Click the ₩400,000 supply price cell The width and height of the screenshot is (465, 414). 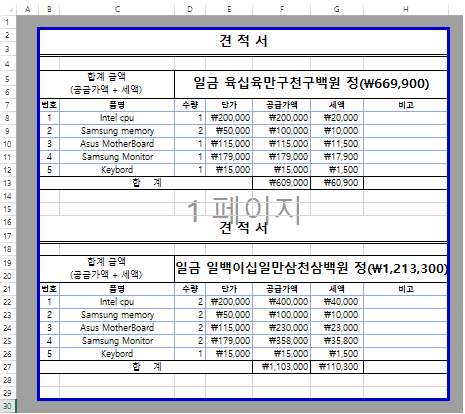(x=282, y=302)
